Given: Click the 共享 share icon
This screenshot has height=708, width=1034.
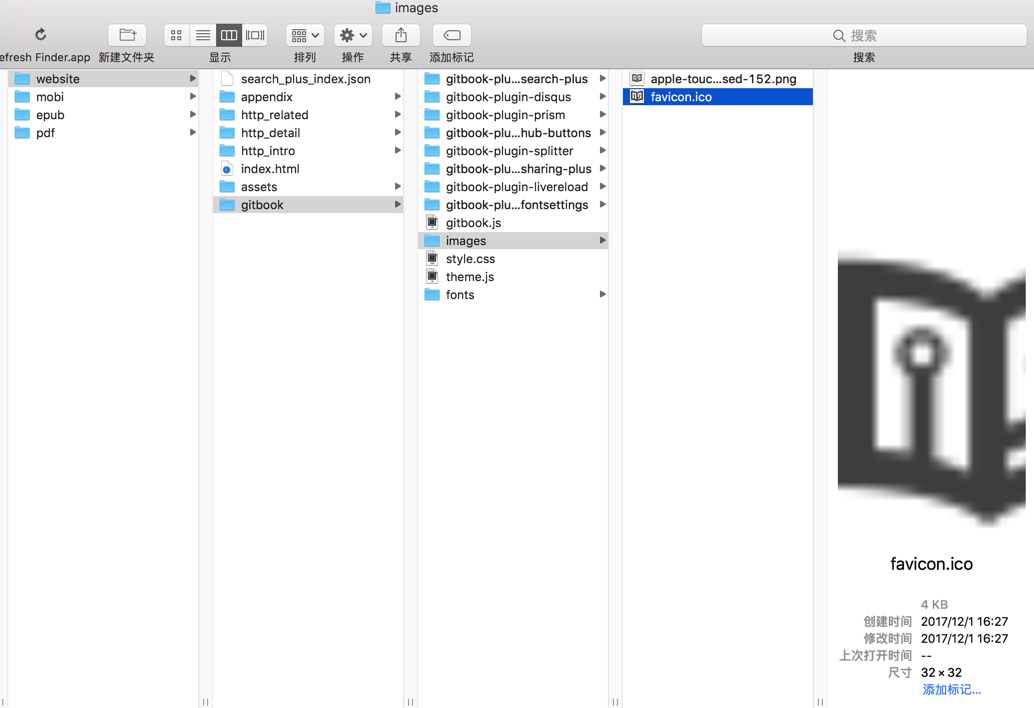Looking at the screenshot, I should 400,35.
